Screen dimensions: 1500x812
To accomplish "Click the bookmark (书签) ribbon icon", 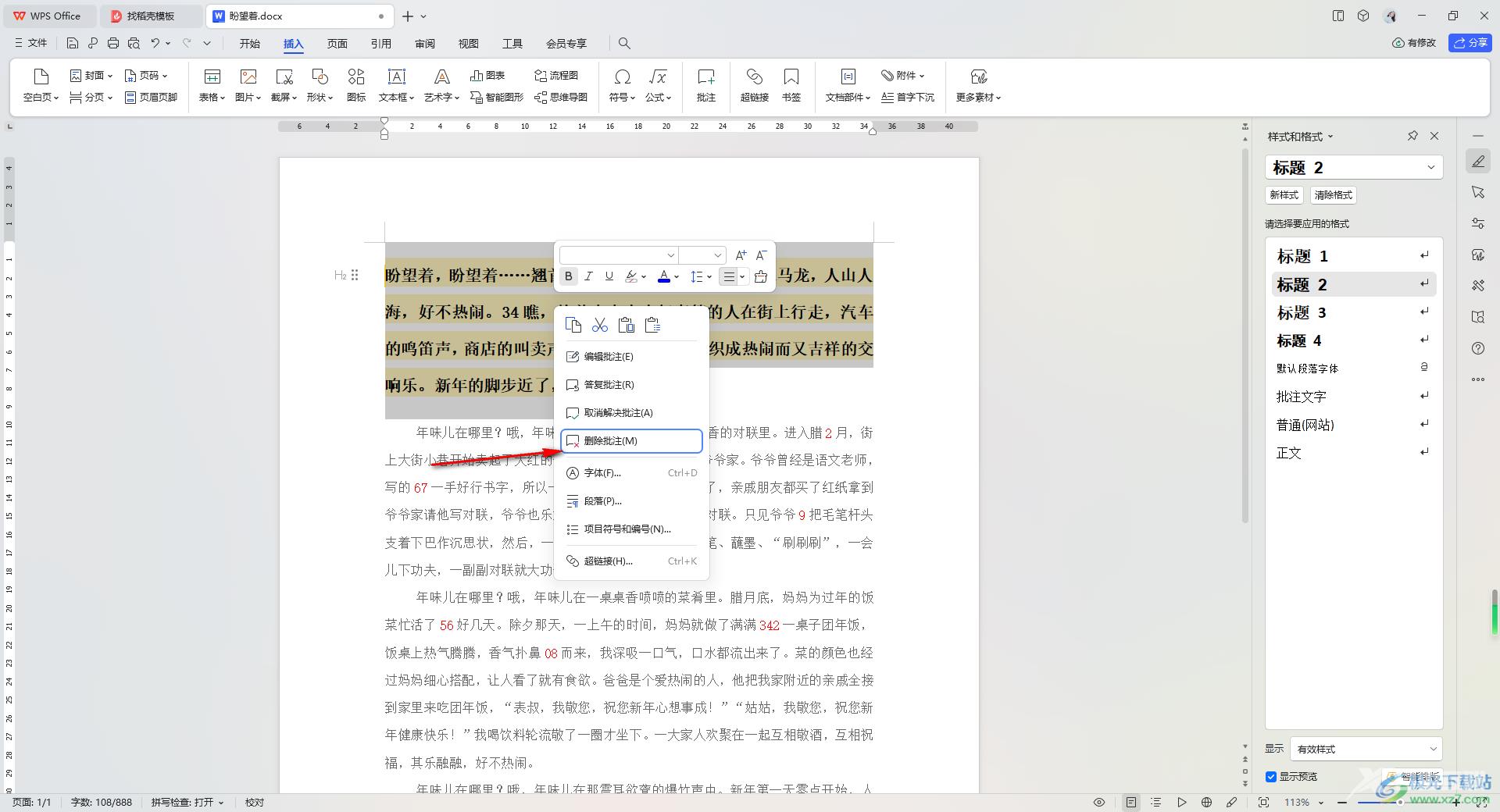I will (791, 86).
